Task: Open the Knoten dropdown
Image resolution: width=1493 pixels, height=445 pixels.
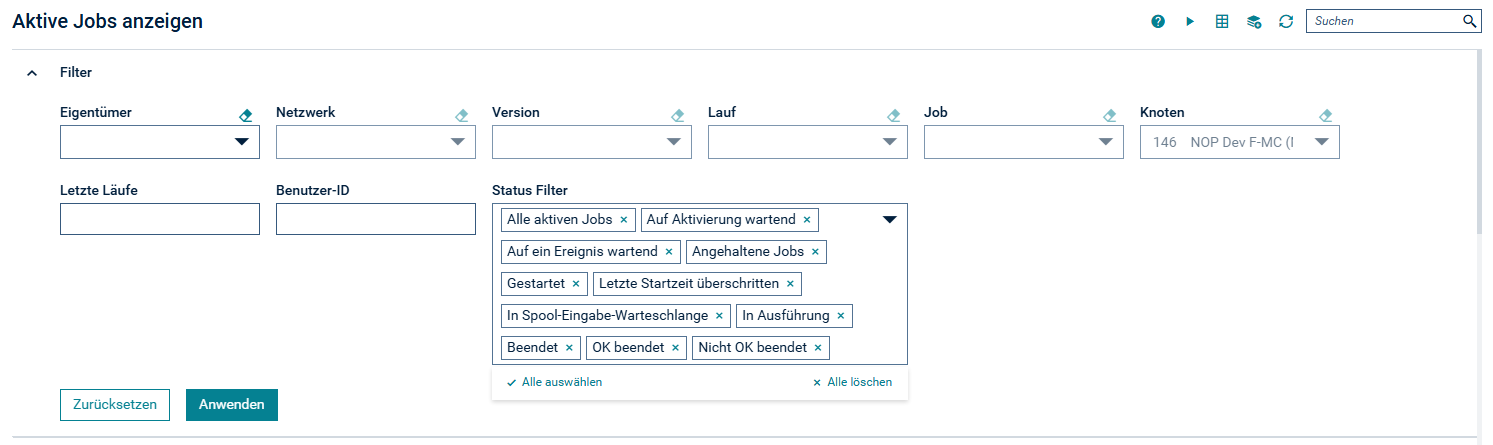Action: point(1321,142)
